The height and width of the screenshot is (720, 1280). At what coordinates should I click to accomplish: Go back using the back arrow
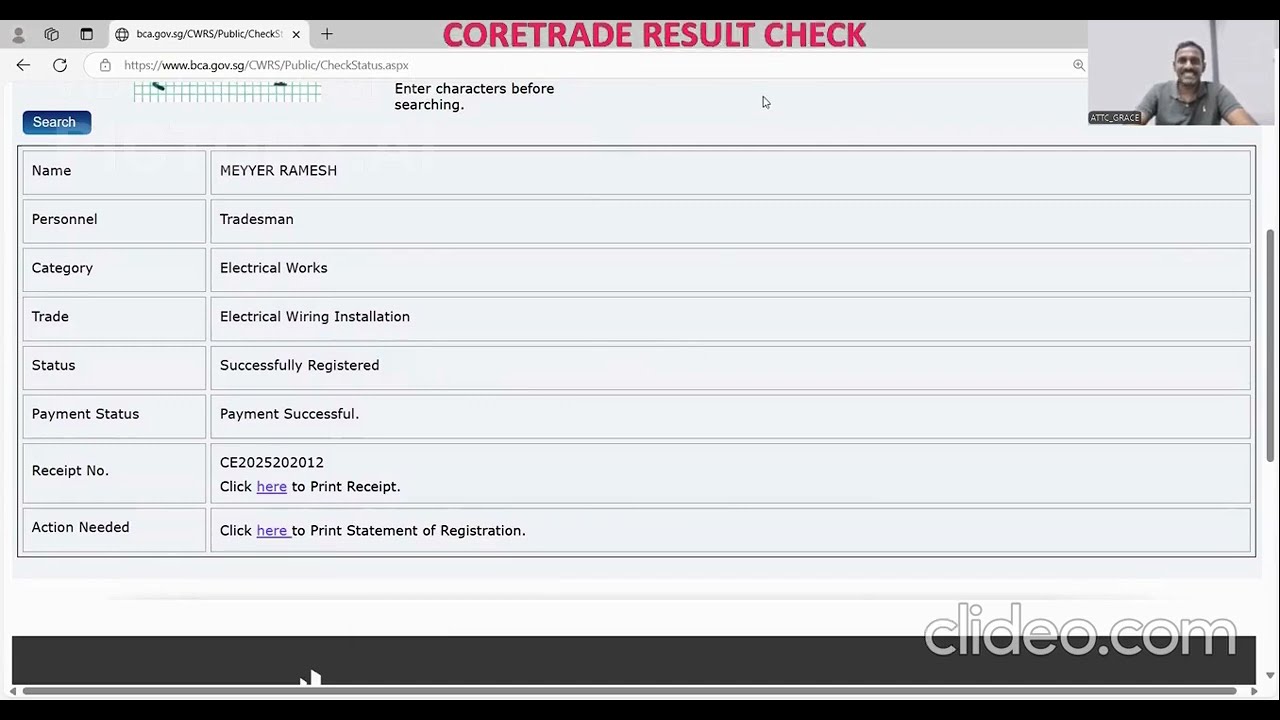(23, 65)
